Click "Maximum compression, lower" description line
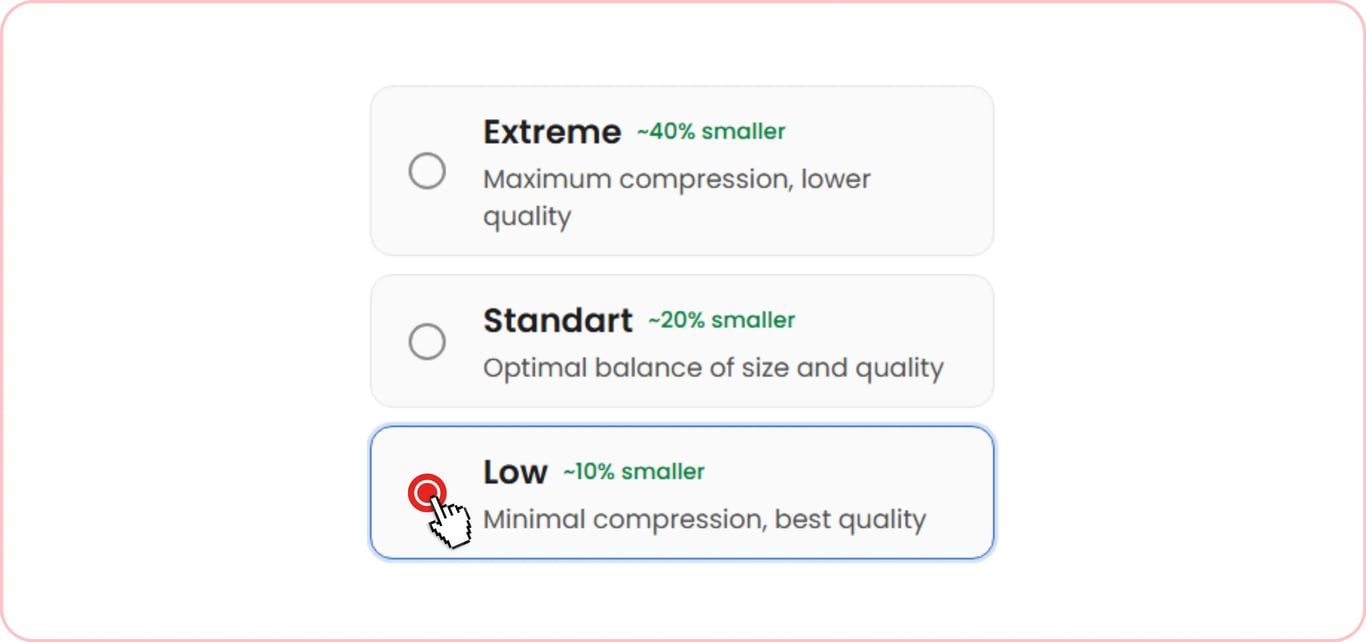 [677, 180]
